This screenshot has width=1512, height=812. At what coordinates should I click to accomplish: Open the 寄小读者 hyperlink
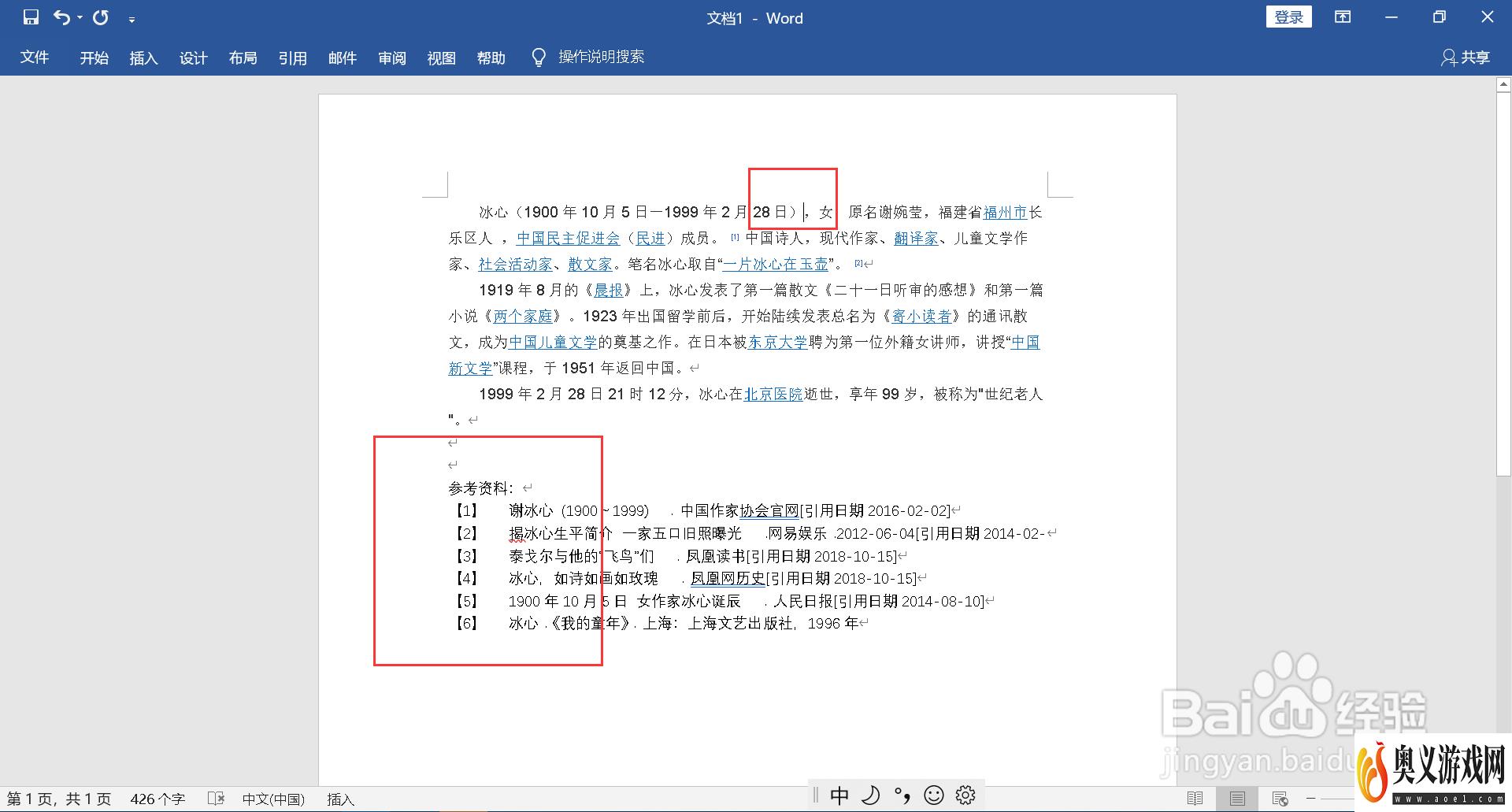(921, 317)
